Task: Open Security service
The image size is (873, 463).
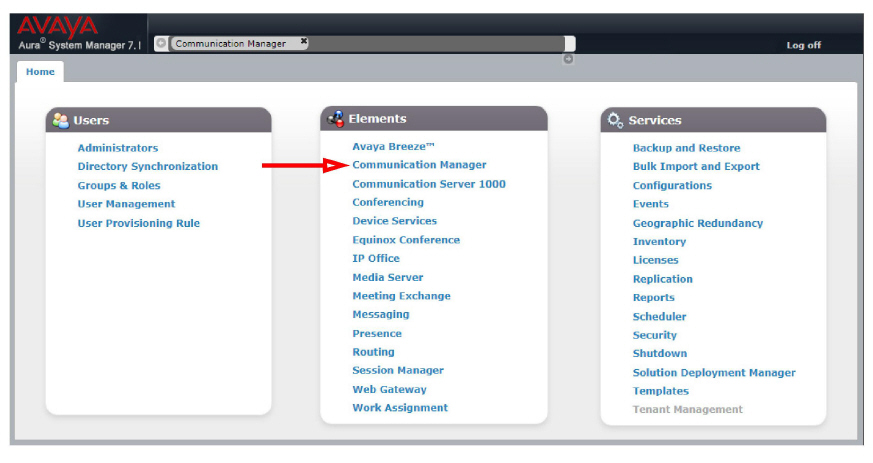Action: pyautogui.click(x=655, y=335)
